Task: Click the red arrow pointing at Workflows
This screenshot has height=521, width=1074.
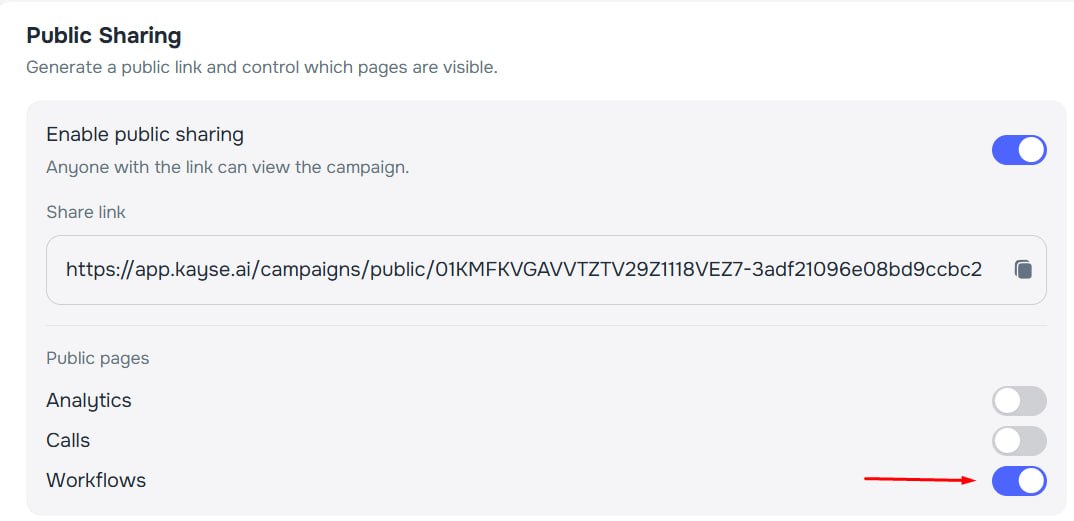Action: (x=919, y=480)
